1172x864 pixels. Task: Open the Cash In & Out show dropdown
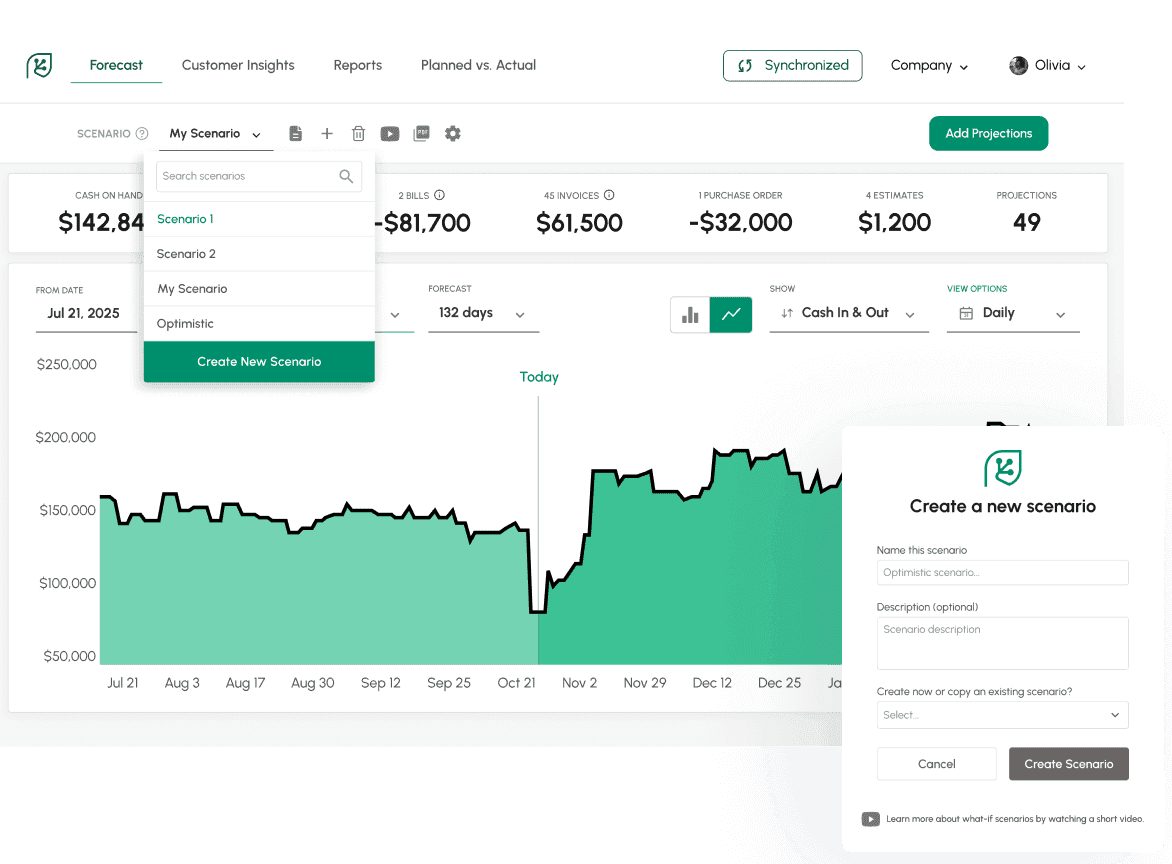[848, 313]
